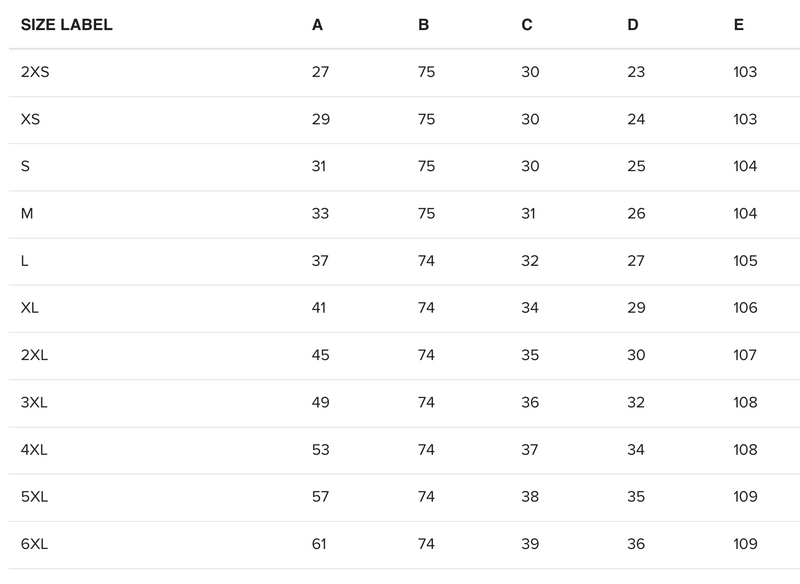Click the S size label cell
The width and height of the screenshot is (800, 584).
click(x=25, y=166)
